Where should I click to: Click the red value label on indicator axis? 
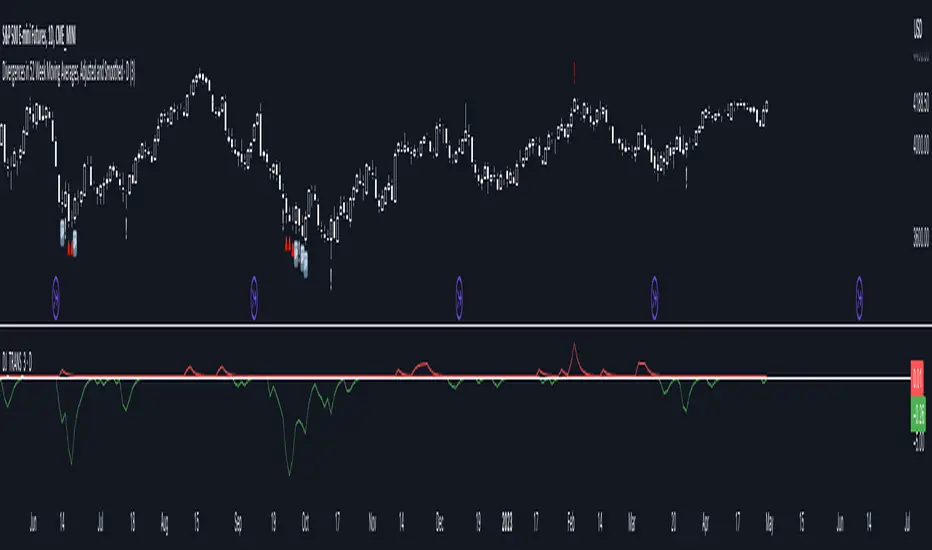pos(917,378)
